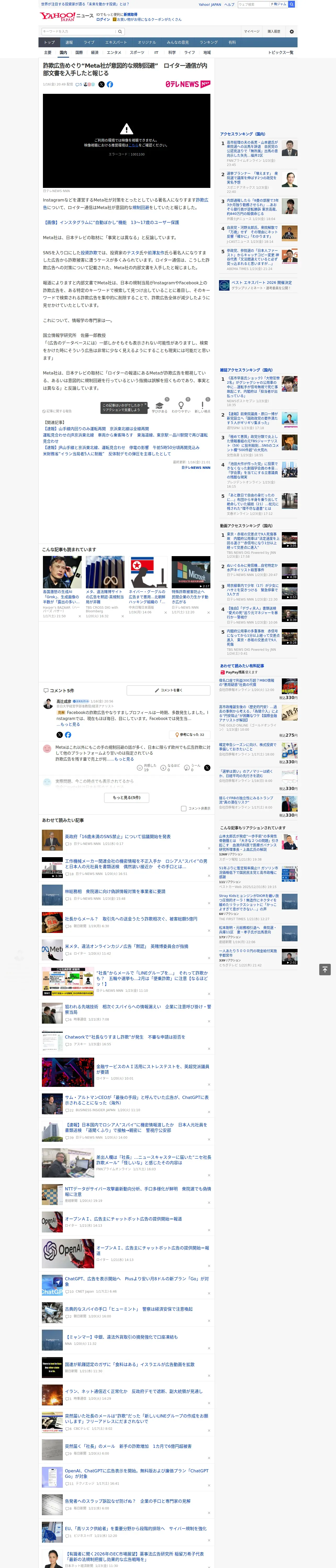Image resolution: width=336 pixels, height=1568 pixels.
Task: Open the Elon Musk Grok thumbnail
Action: pyautogui.click(x=62, y=572)
